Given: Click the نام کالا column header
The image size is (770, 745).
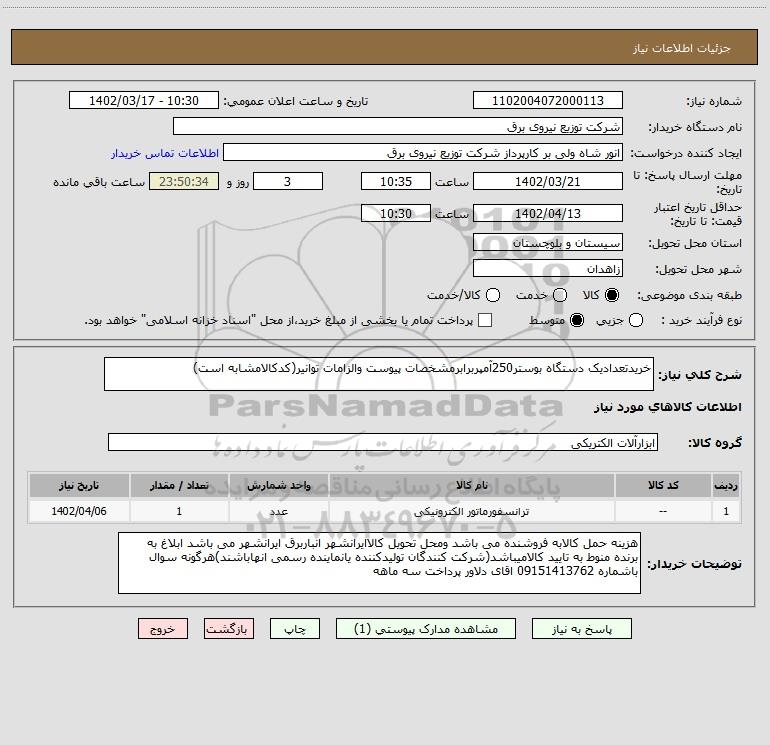Looking at the screenshot, I should point(471,485).
